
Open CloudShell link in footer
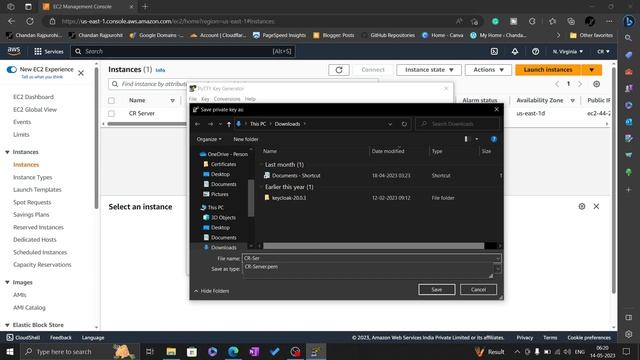click(x=23, y=338)
